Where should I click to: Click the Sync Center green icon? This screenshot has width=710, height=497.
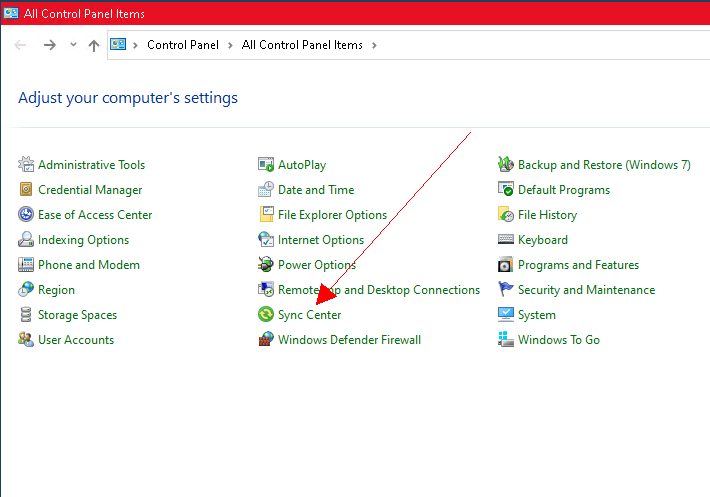[266, 315]
